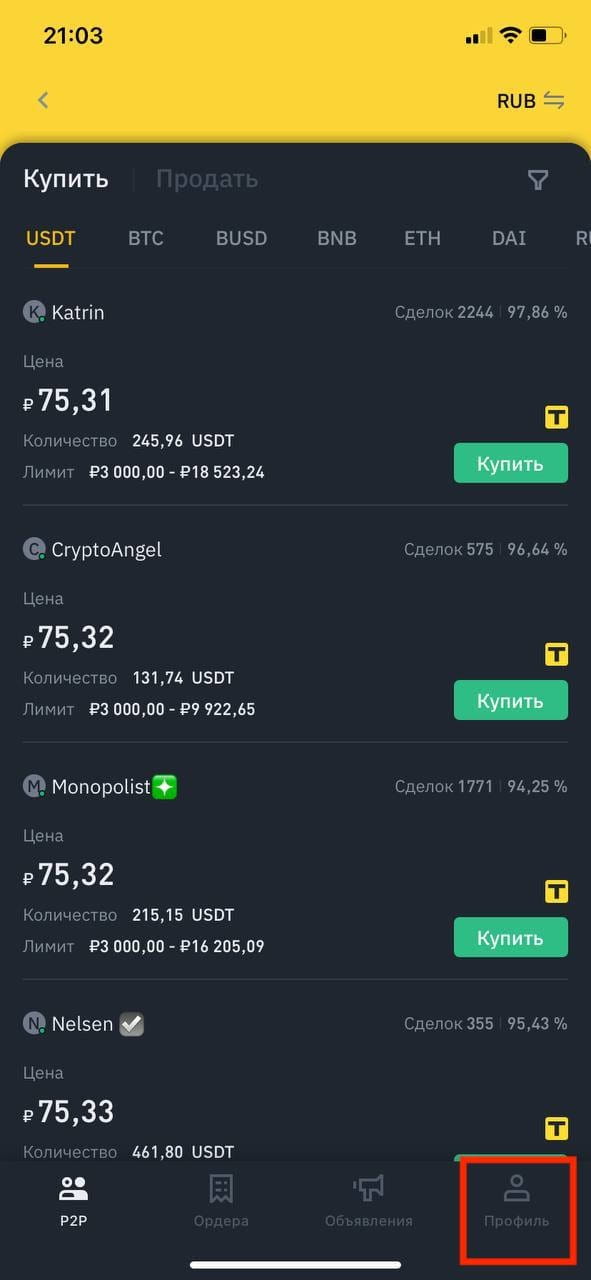Select the P2P bottom navigation icon
This screenshot has width=591, height=1280.
pyautogui.click(x=73, y=1188)
